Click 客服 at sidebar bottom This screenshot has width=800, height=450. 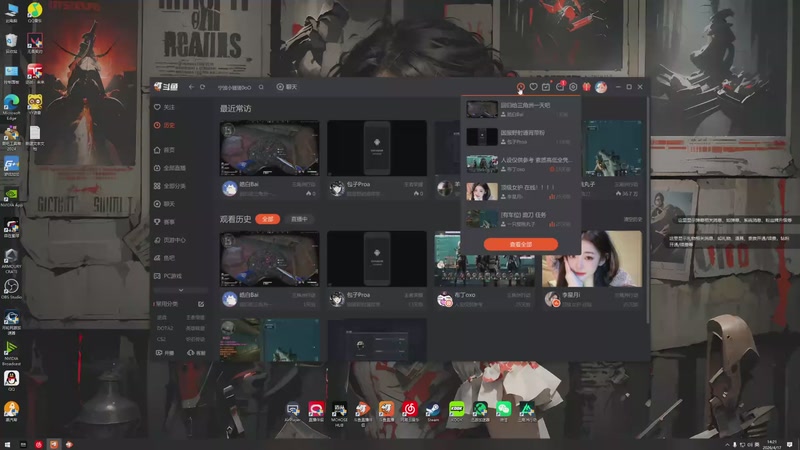(196, 353)
